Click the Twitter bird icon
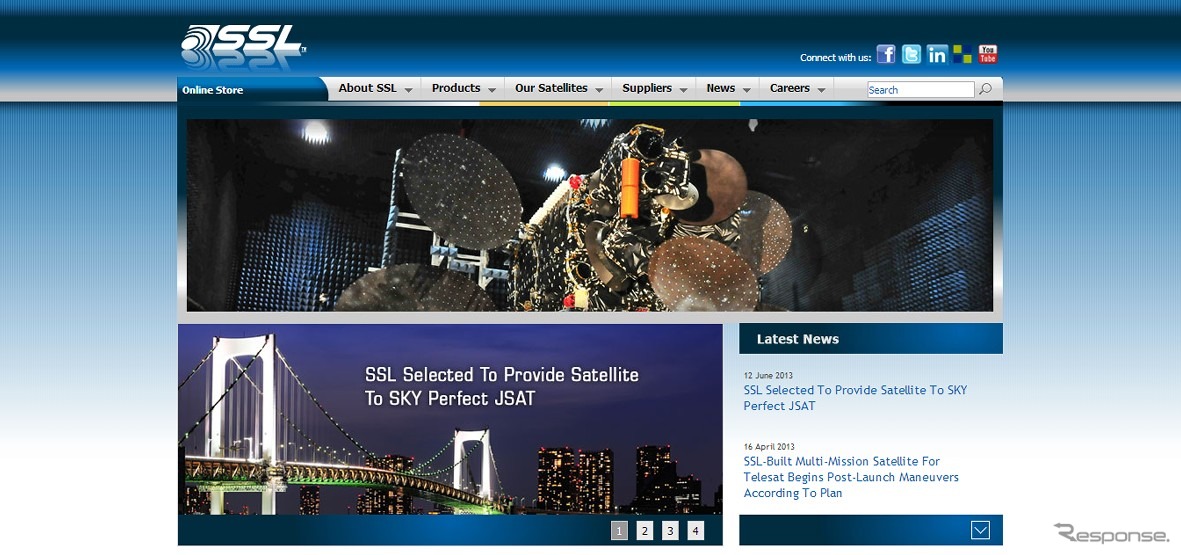 [911, 55]
